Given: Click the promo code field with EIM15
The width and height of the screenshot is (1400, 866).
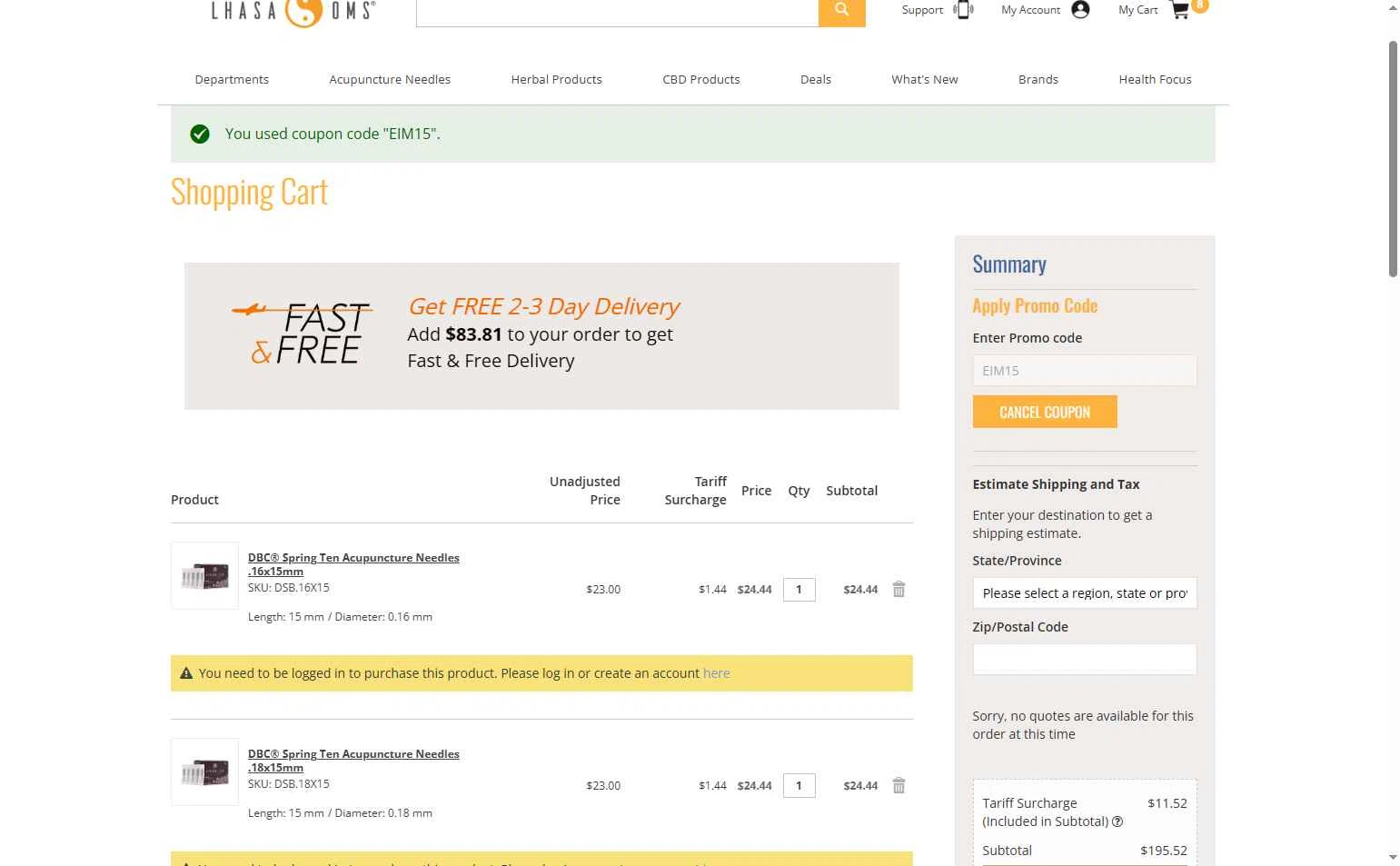Looking at the screenshot, I should point(1085,370).
